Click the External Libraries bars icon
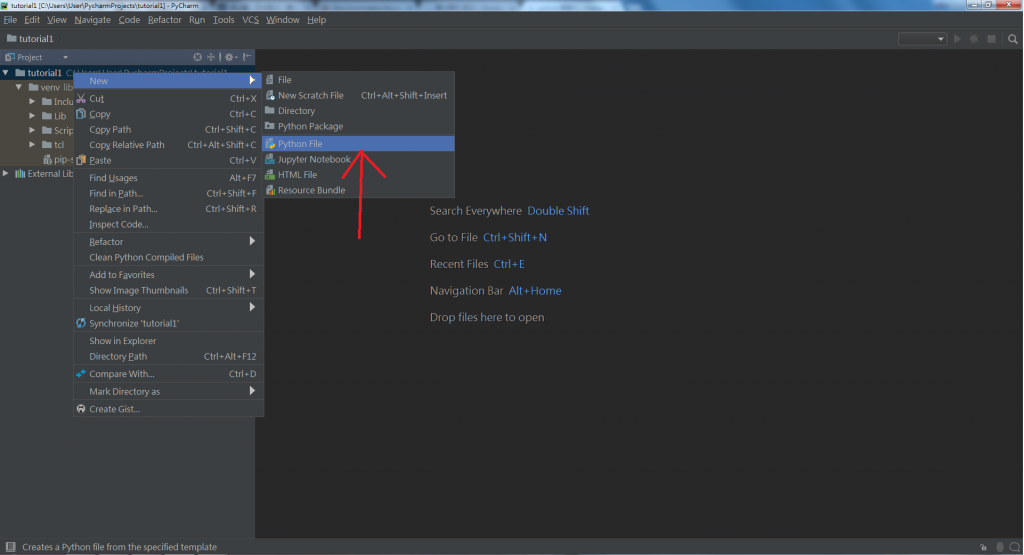The image size is (1024, 555). click(20, 174)
